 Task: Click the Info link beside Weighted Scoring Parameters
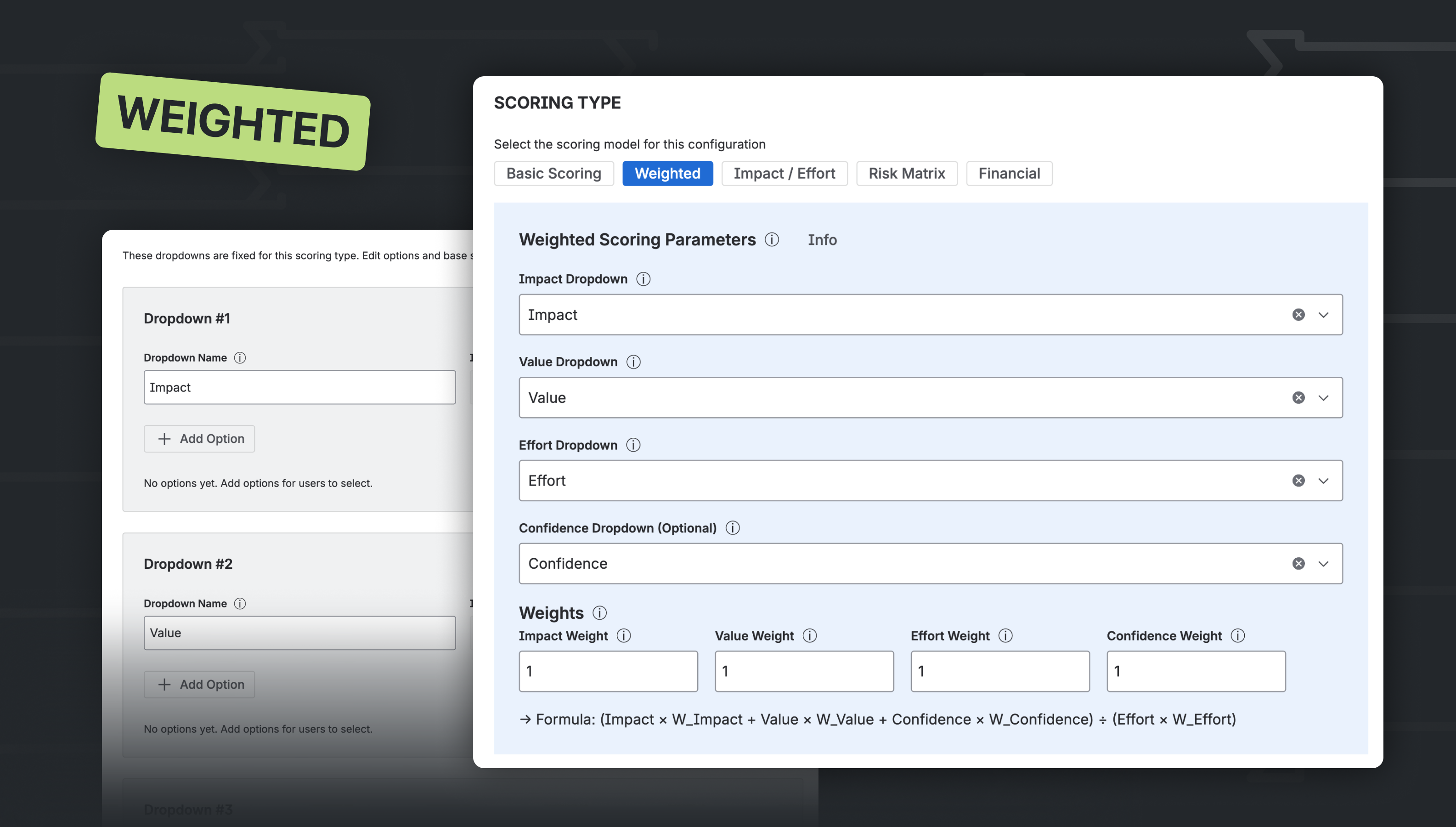click(822, 240)
